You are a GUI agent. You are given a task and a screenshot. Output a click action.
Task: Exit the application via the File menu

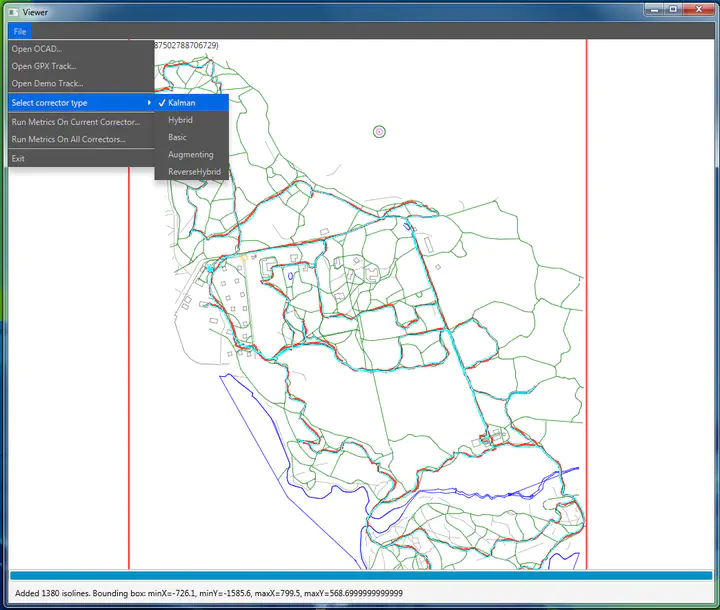(x=18, y=158)
